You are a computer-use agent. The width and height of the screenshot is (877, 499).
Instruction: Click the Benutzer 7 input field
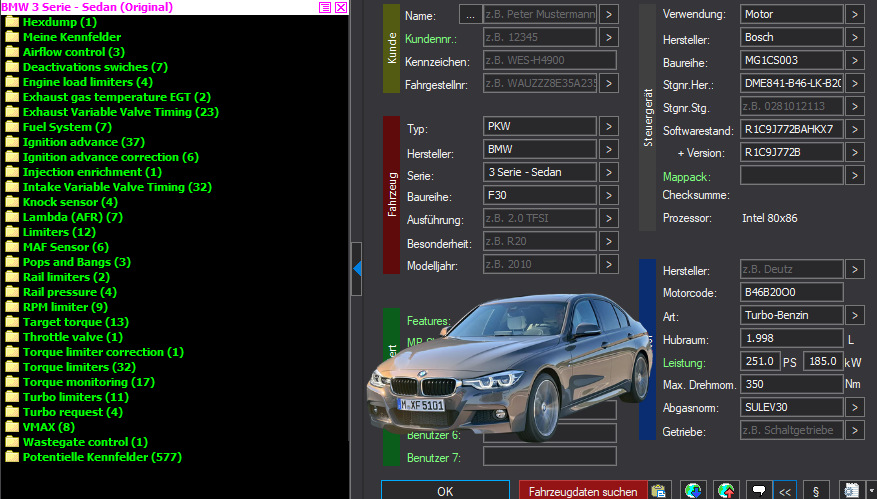click(550, 456)
